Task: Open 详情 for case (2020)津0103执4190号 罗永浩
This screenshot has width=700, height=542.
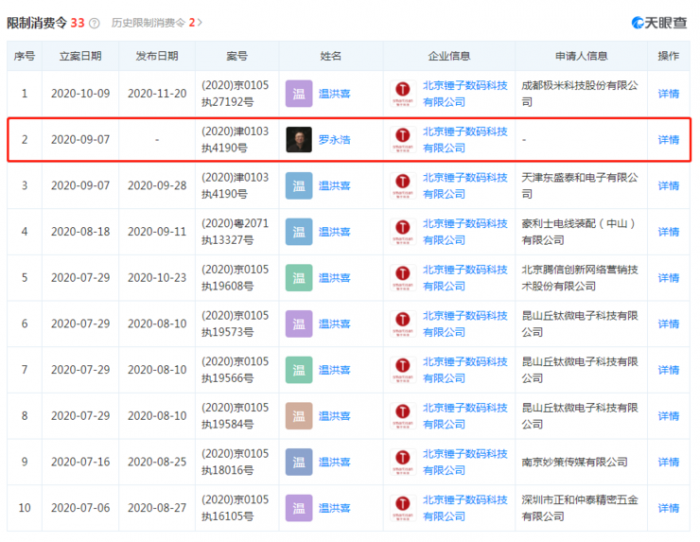Action: pyautogui.click(x=668, y=140)
